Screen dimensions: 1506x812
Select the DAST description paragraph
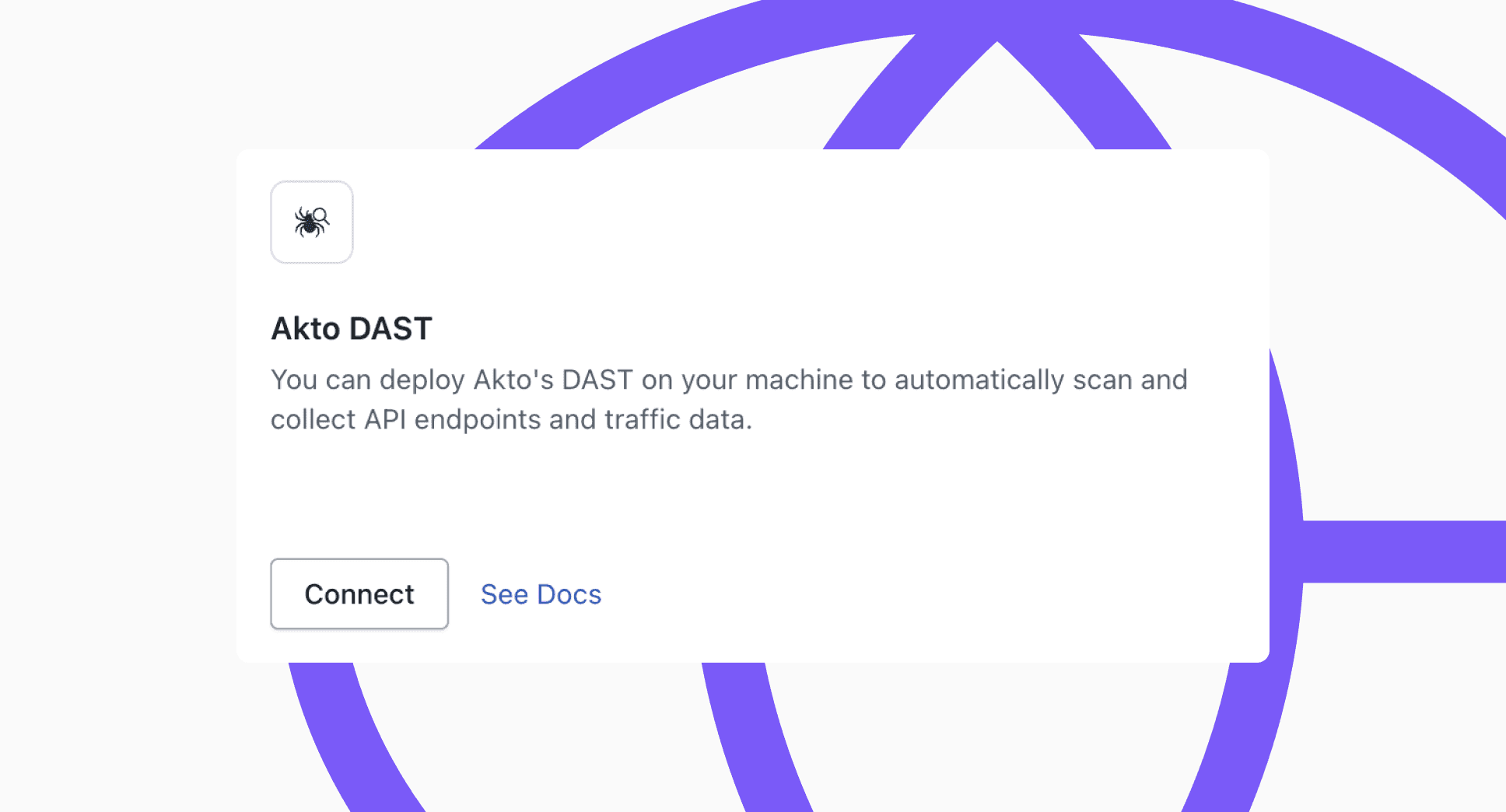tap(727, 399)
